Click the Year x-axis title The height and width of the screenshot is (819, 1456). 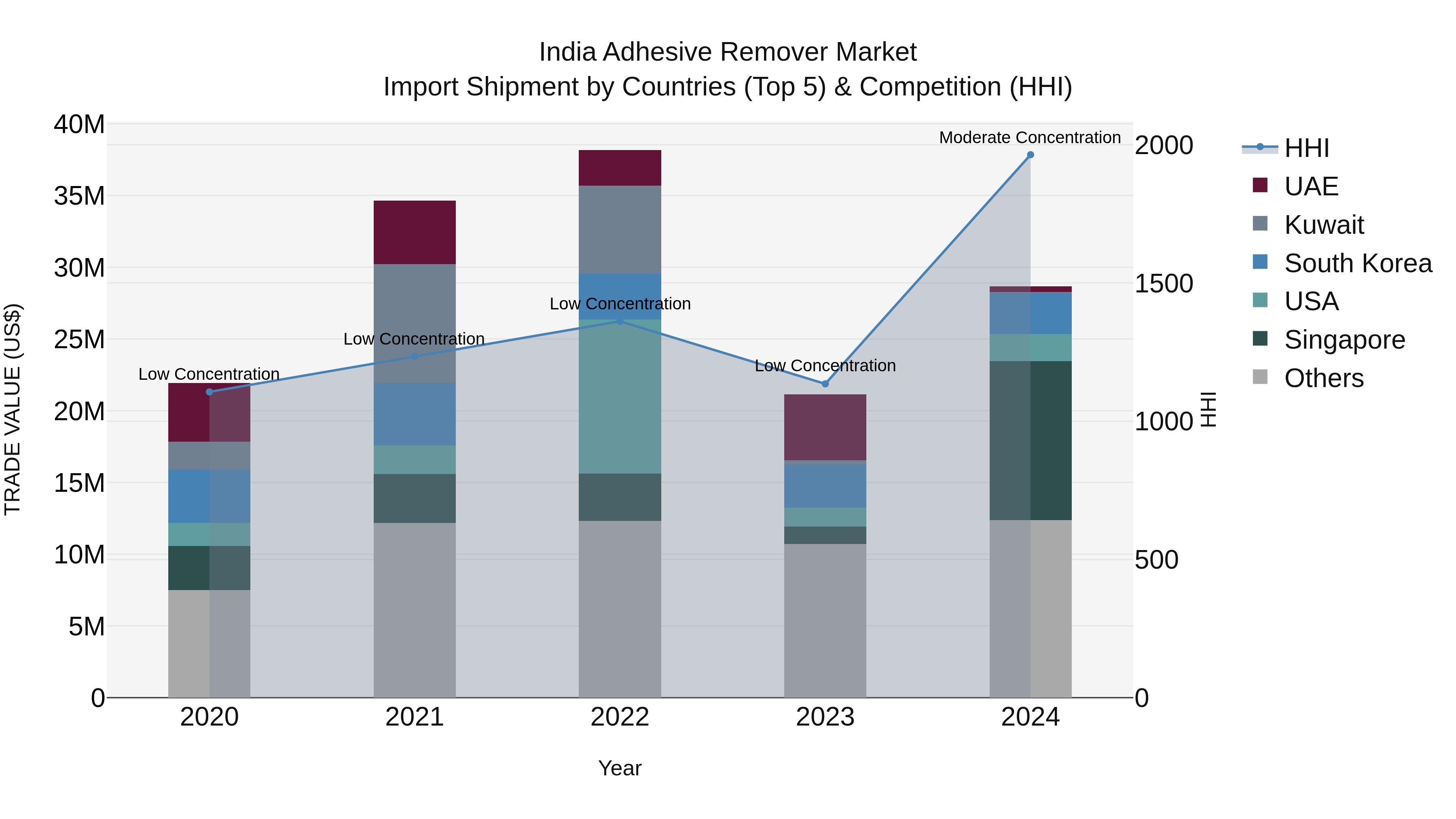[620, 768]
